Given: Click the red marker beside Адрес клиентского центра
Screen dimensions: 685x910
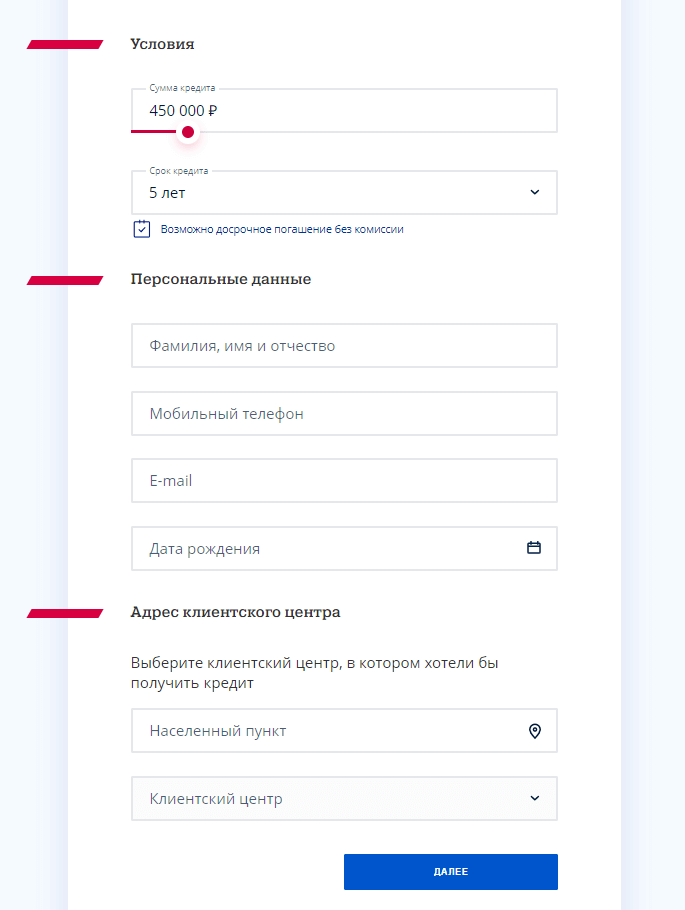Looking at the screenshot, I should click(65, 613).
